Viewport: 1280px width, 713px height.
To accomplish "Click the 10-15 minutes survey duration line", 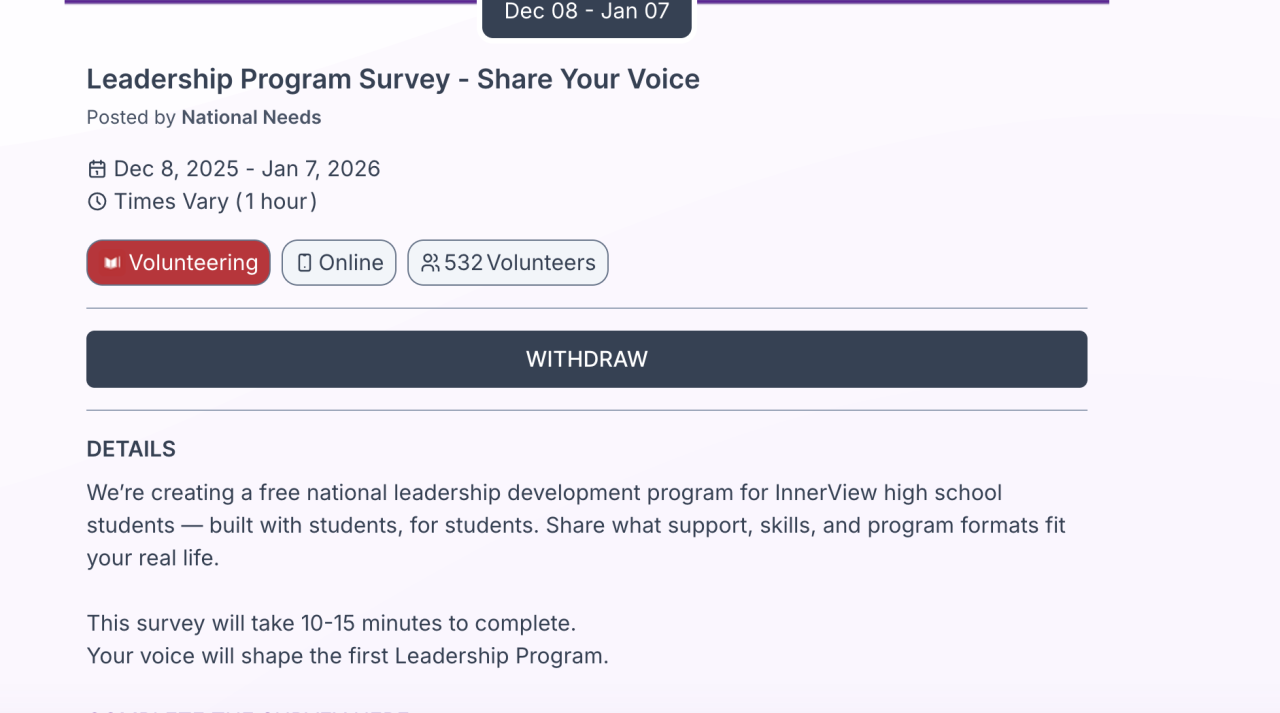I will [x=331, y=623].
